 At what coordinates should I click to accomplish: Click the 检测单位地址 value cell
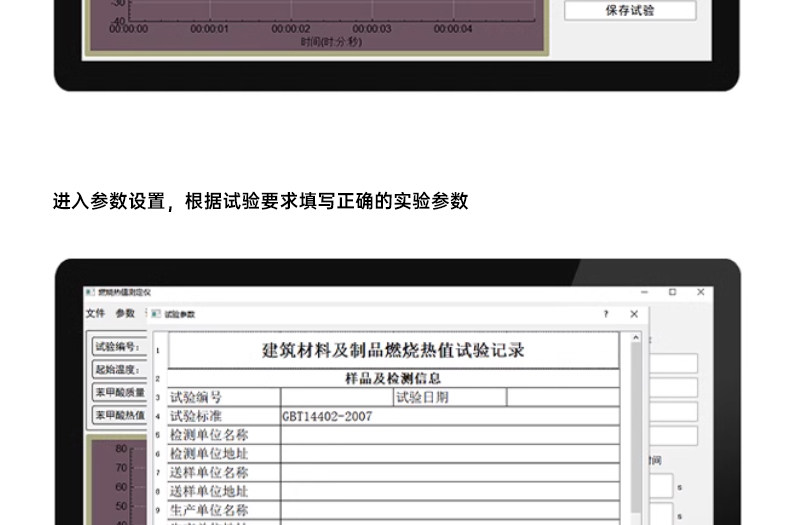pos(450,453)
